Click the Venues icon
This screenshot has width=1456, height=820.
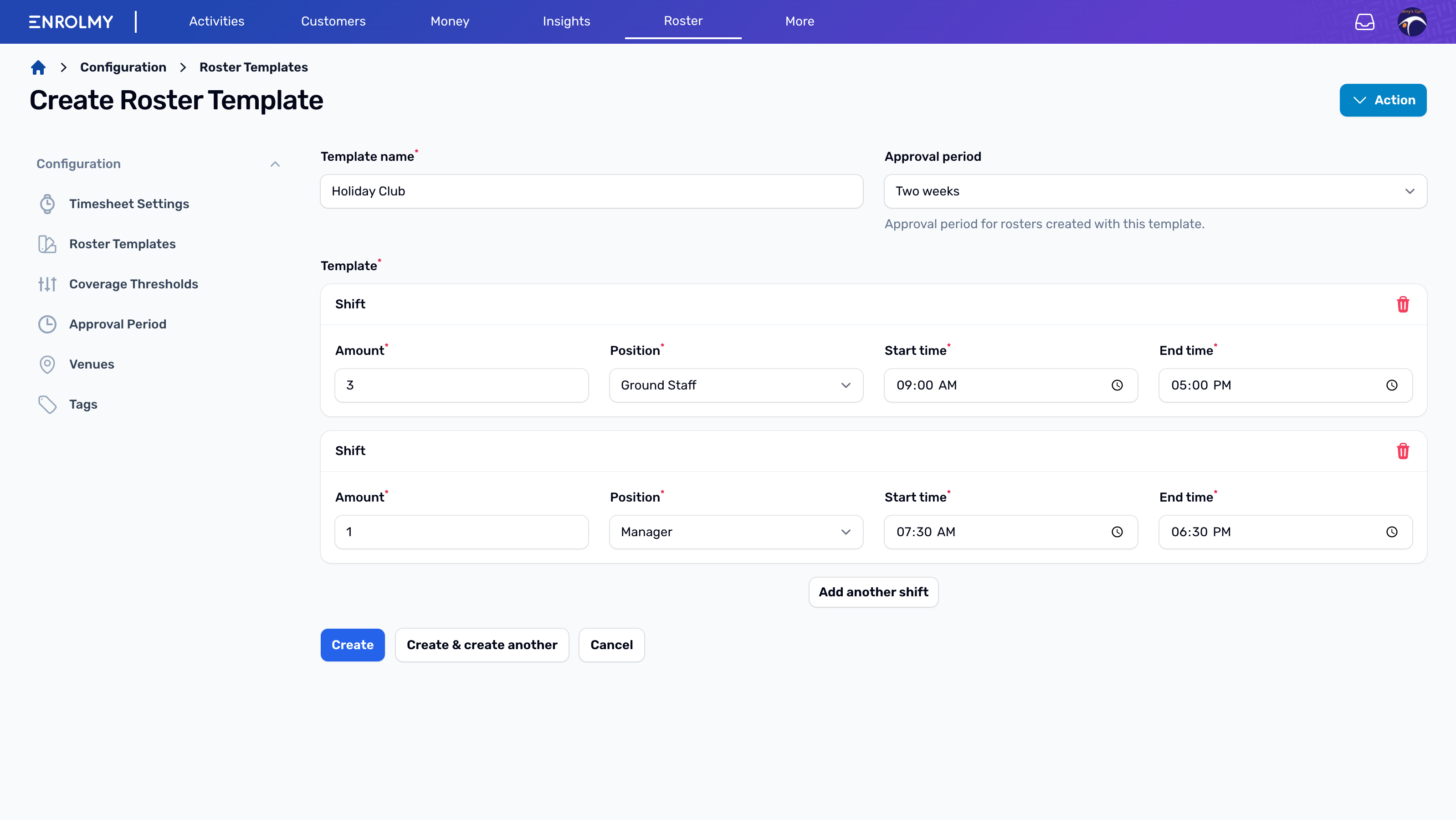[47, 364]
